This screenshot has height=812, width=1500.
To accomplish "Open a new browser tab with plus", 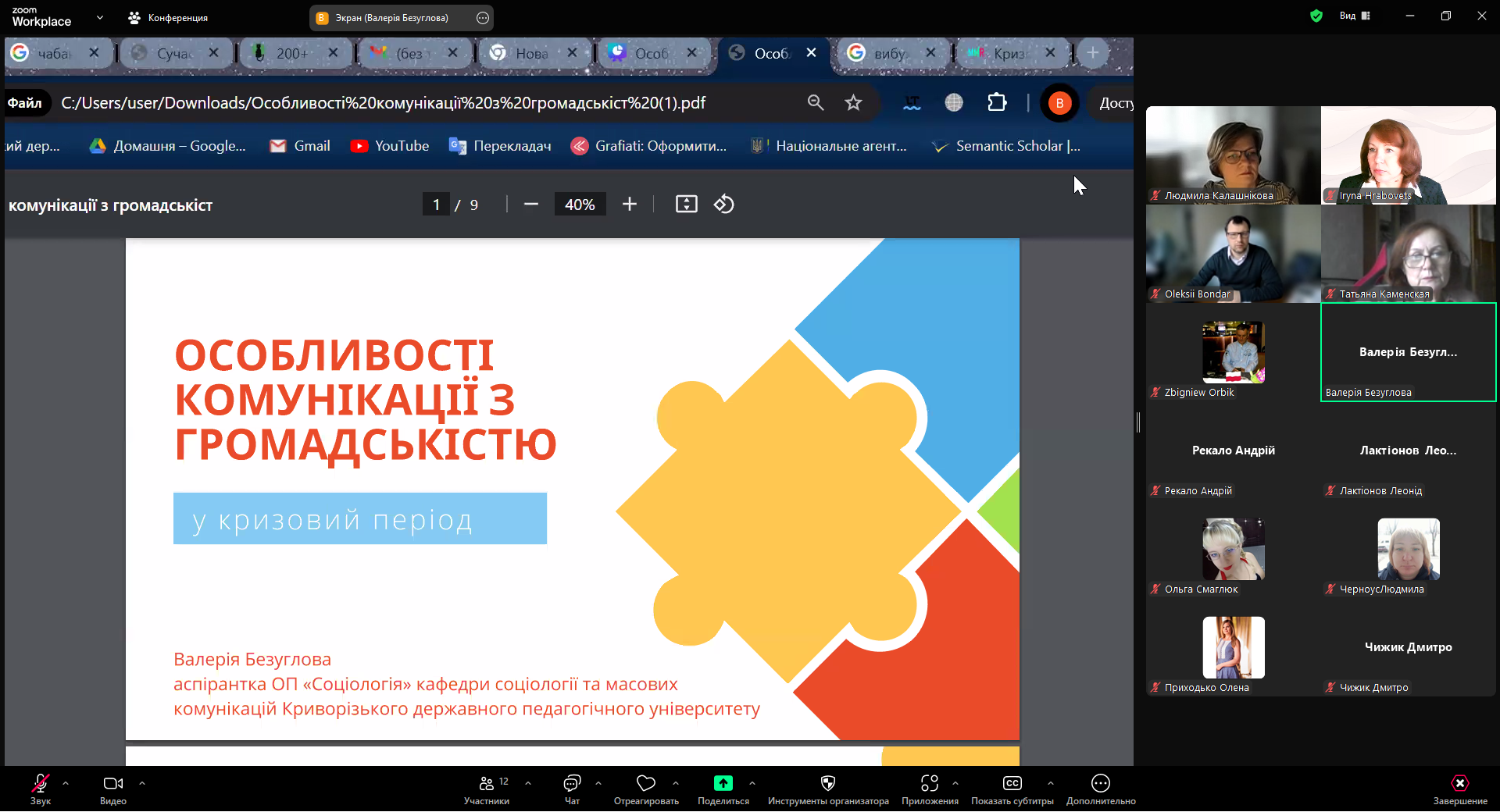I will tap(1092, 52).
